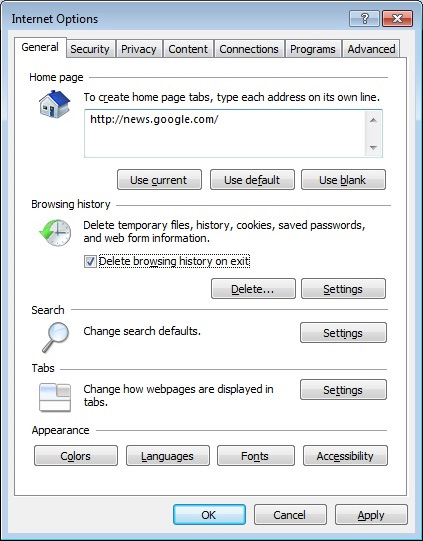
Task: Click the 'To create home page tabs' instruction
Action: (232, 97)
